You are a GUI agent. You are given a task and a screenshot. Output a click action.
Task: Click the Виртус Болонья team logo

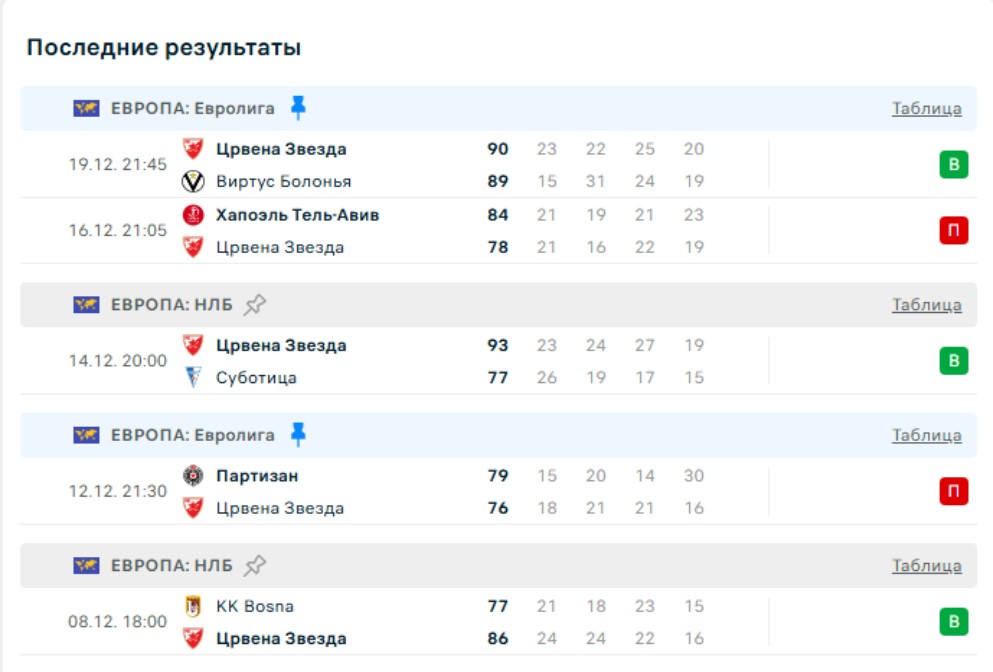point(193,182)
